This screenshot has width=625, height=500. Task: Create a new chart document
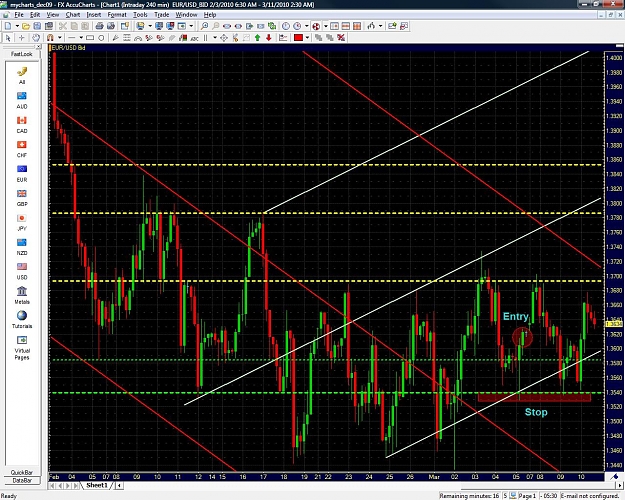tap(8, 26)
